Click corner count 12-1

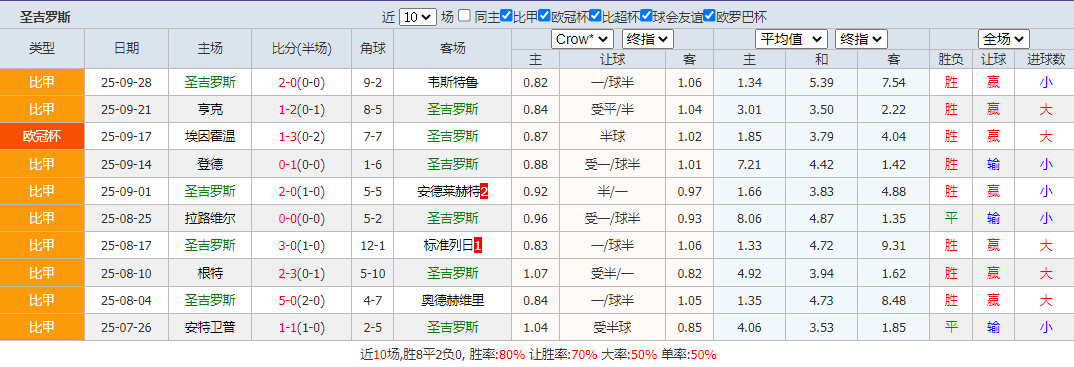373,246
